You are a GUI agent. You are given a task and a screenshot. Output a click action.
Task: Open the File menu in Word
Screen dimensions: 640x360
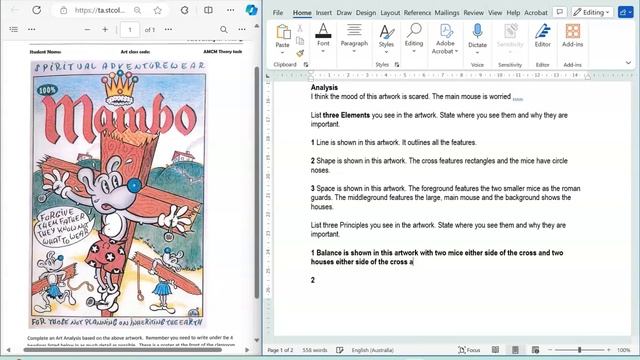[278, 13]
